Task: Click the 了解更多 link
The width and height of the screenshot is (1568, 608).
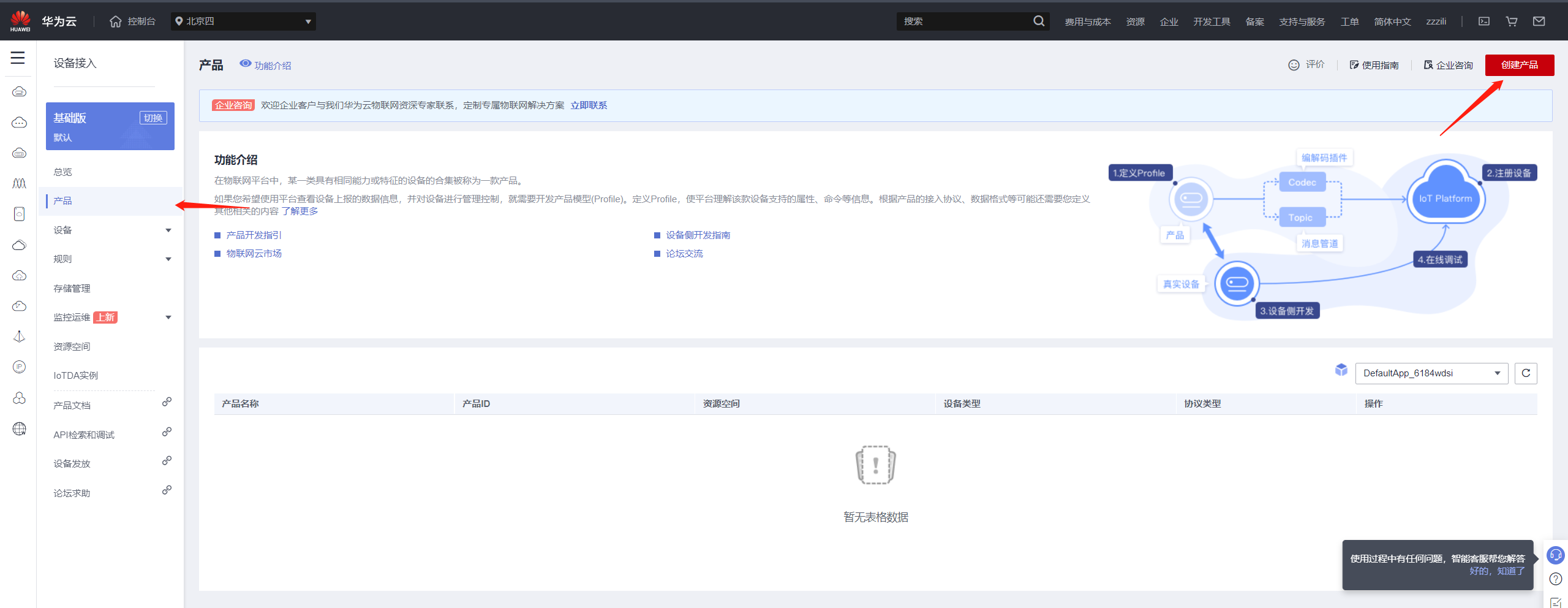Action: point(300,211)
